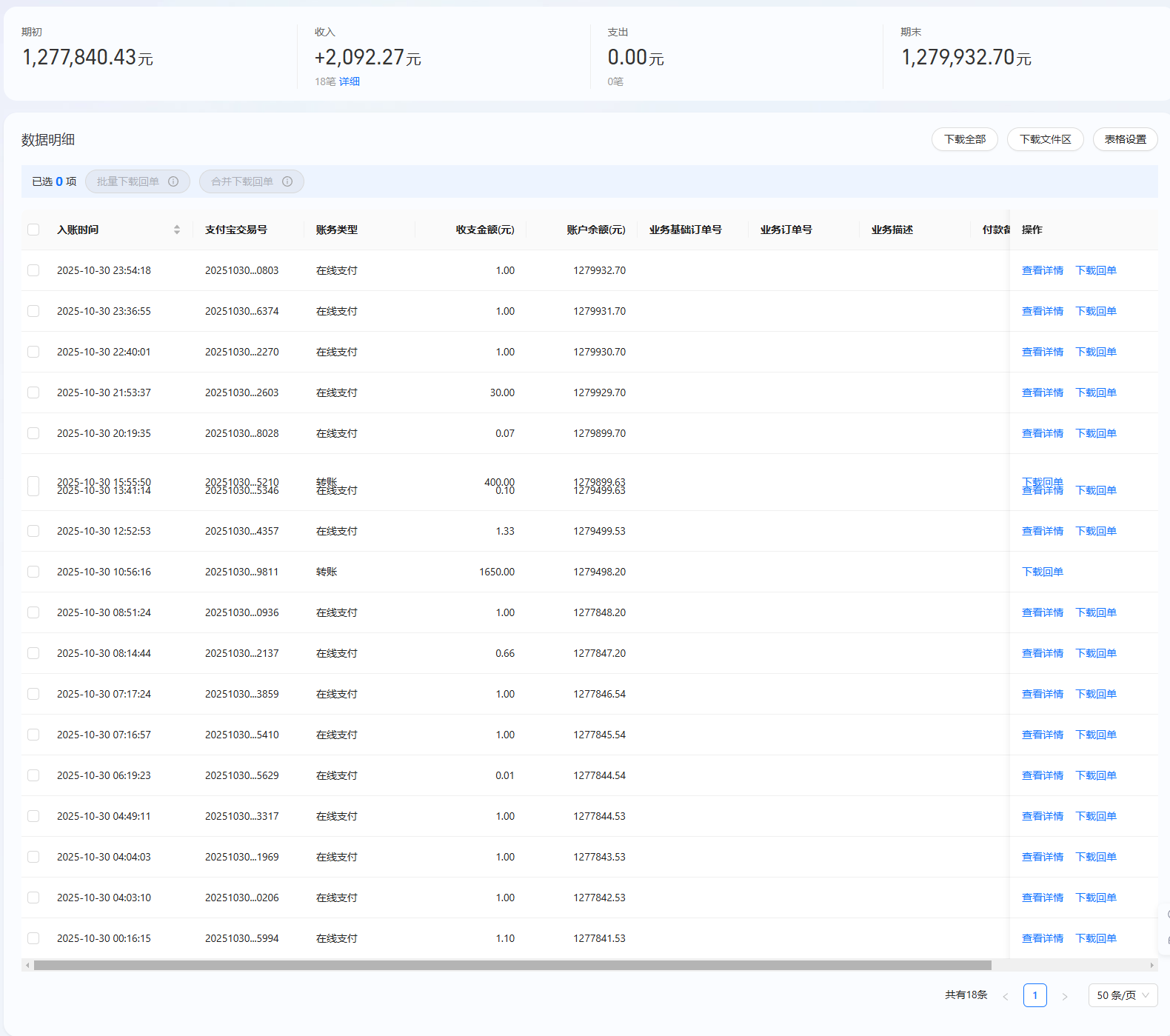Image resolution: width=1170 pixels, height=1036 pixels.
Task: Click the 表格设置 button
Action: click(x=1125, y=139)
